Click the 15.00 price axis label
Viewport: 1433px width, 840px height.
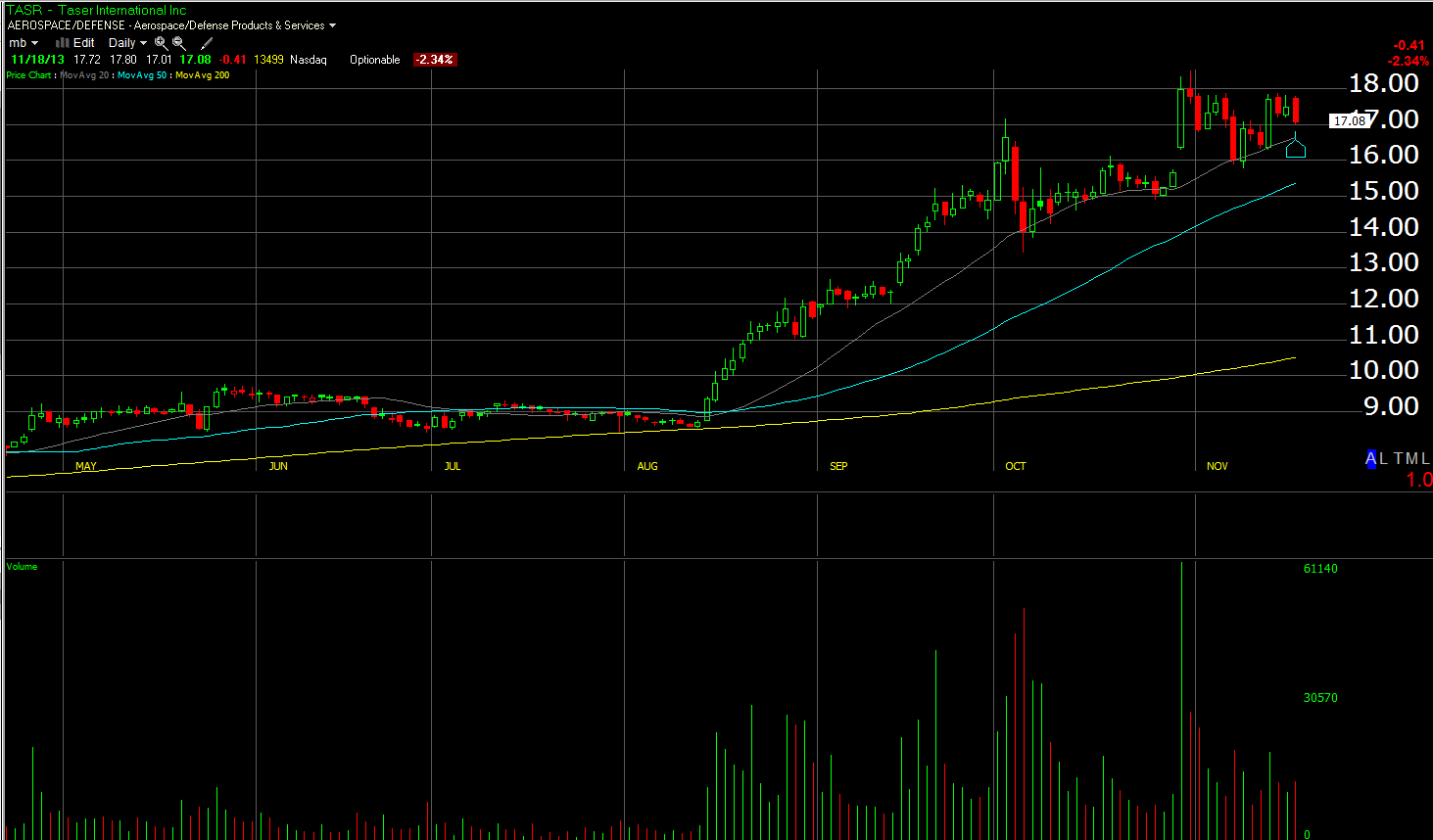tap(1384, 191)
